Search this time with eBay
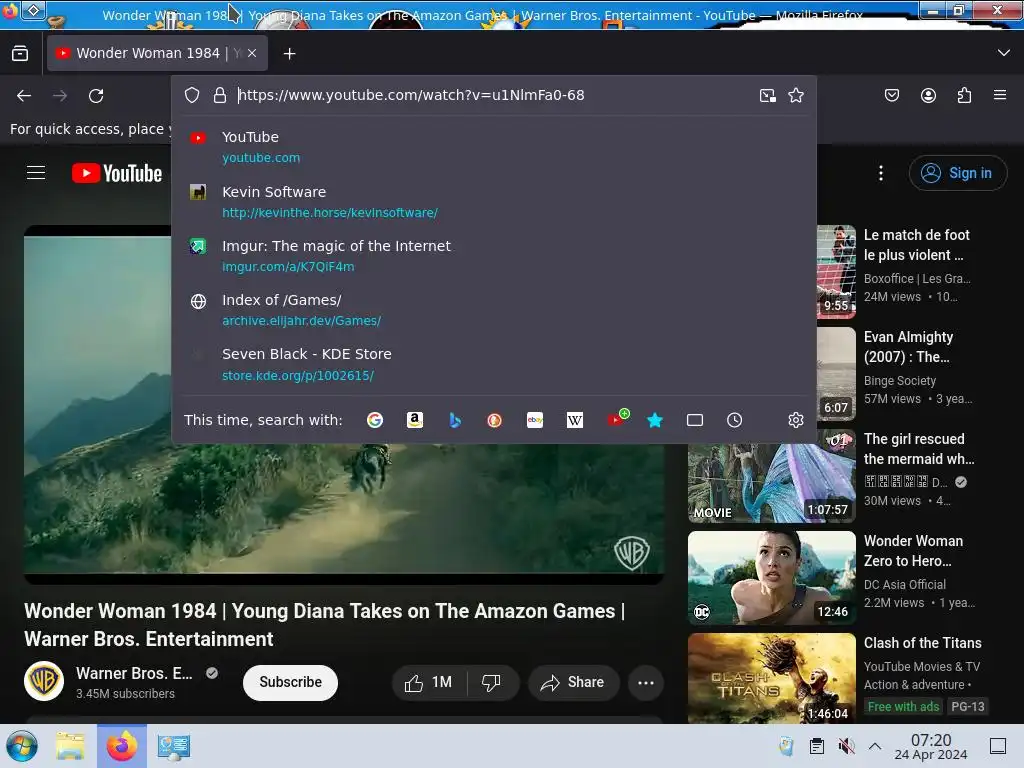This screenshot has width=1024, height=768. point(535,420)
